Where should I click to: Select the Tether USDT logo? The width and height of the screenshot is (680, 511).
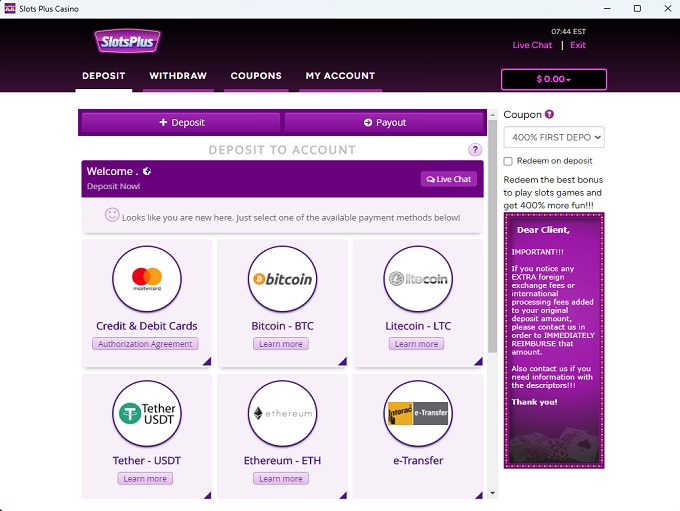(x=147, y=414)
